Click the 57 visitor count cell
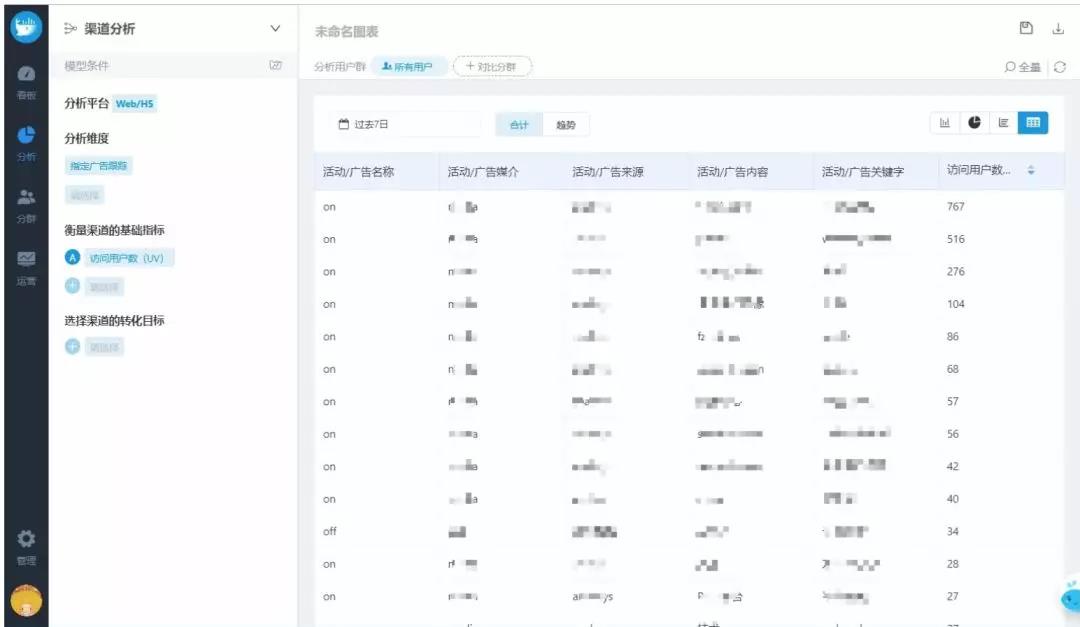Screen dimensions: 1080x627 coord(953,401)
